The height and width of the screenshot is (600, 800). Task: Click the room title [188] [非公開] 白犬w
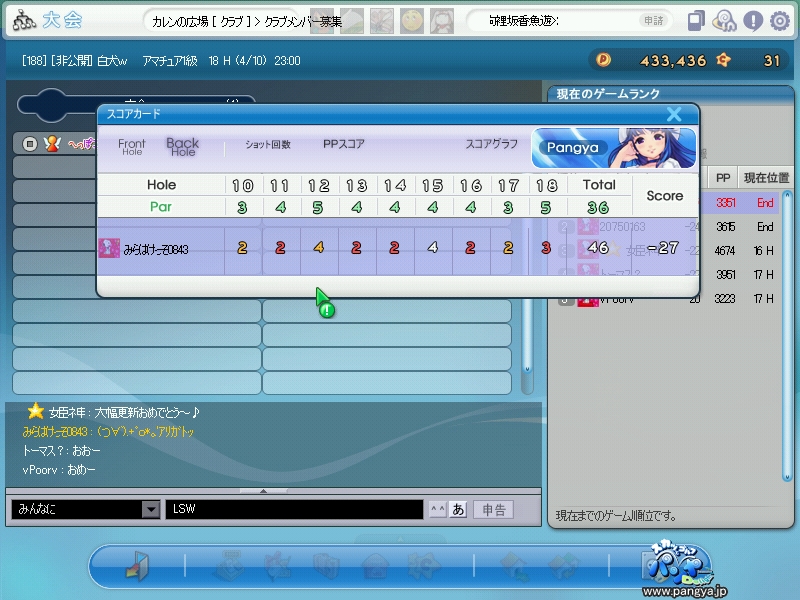click(x=74, y=61)
